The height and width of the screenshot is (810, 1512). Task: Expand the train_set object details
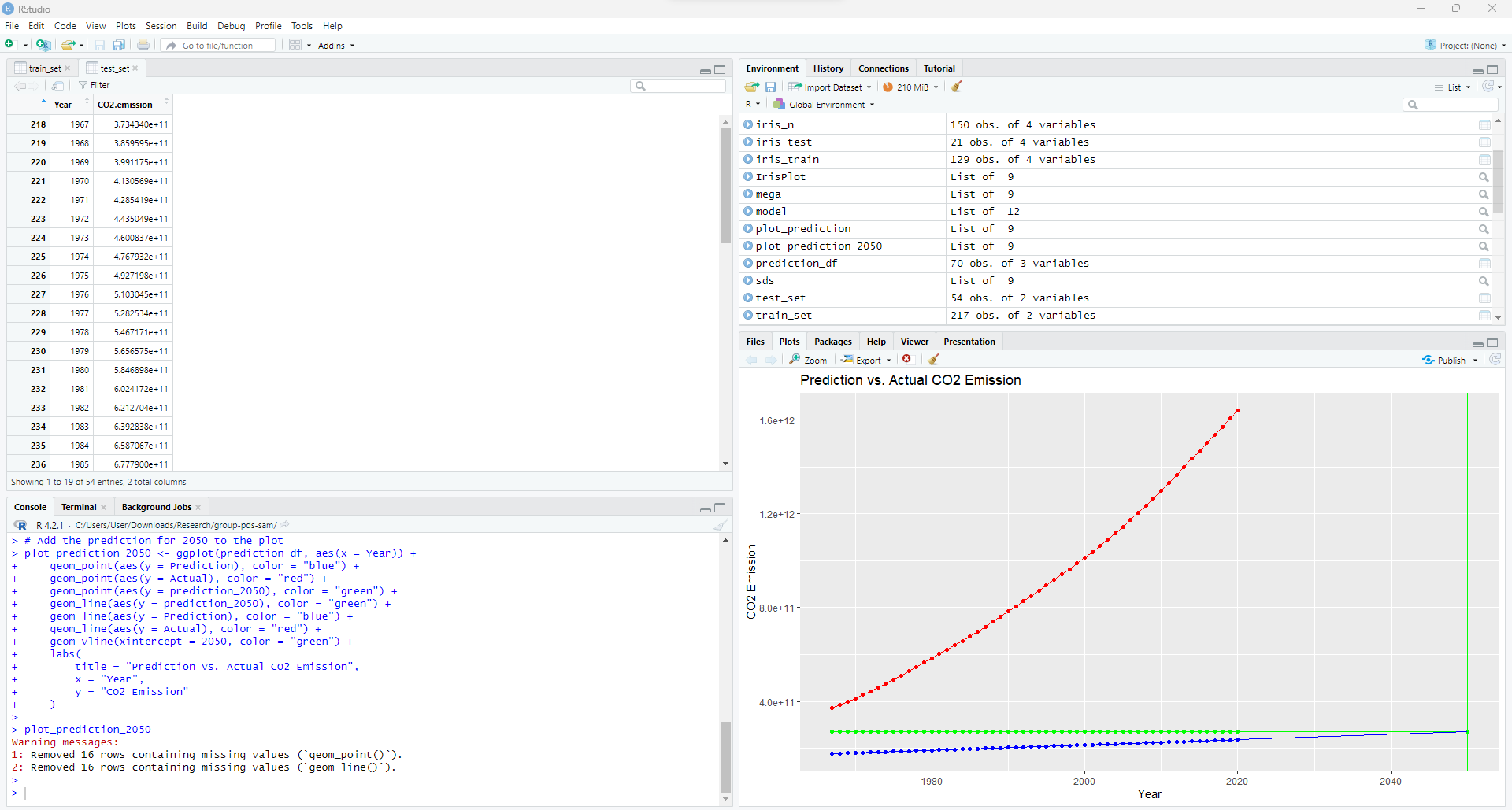point(748,316)
